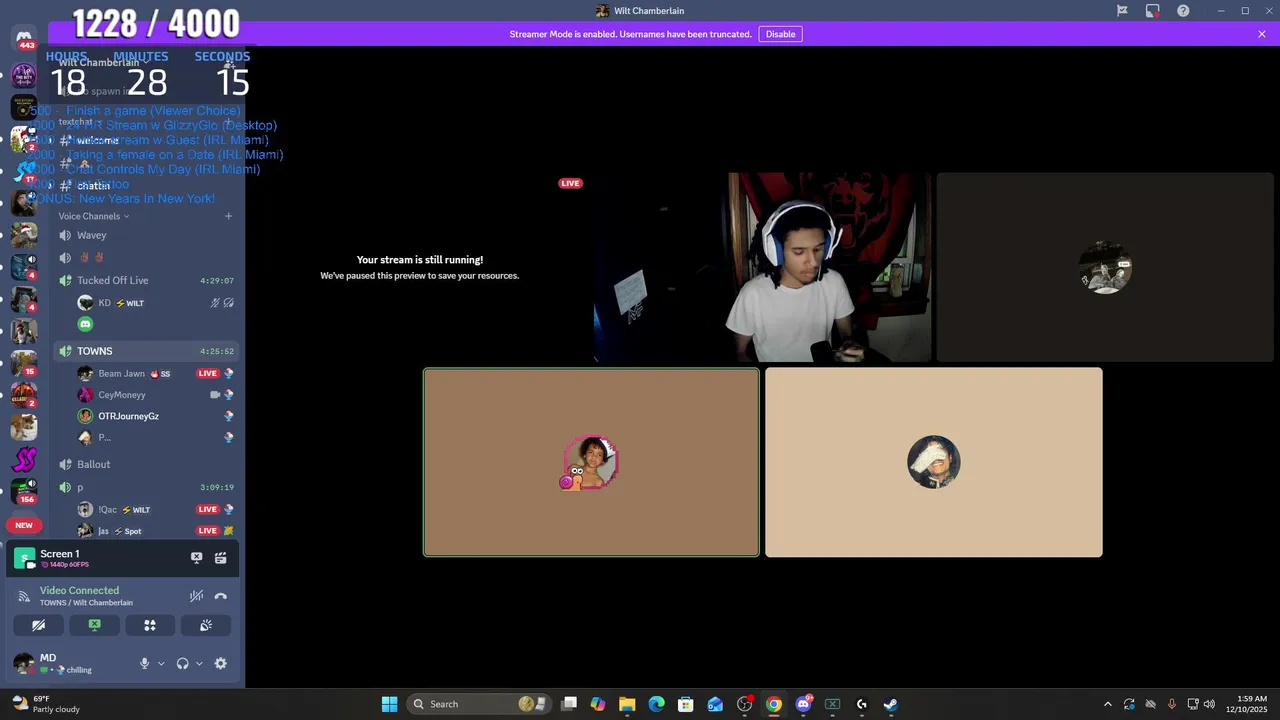Dismiss the Streamer Mode banner
Screen dimensions: 1280x720
pyautogui.click(x=1262, y=34)
